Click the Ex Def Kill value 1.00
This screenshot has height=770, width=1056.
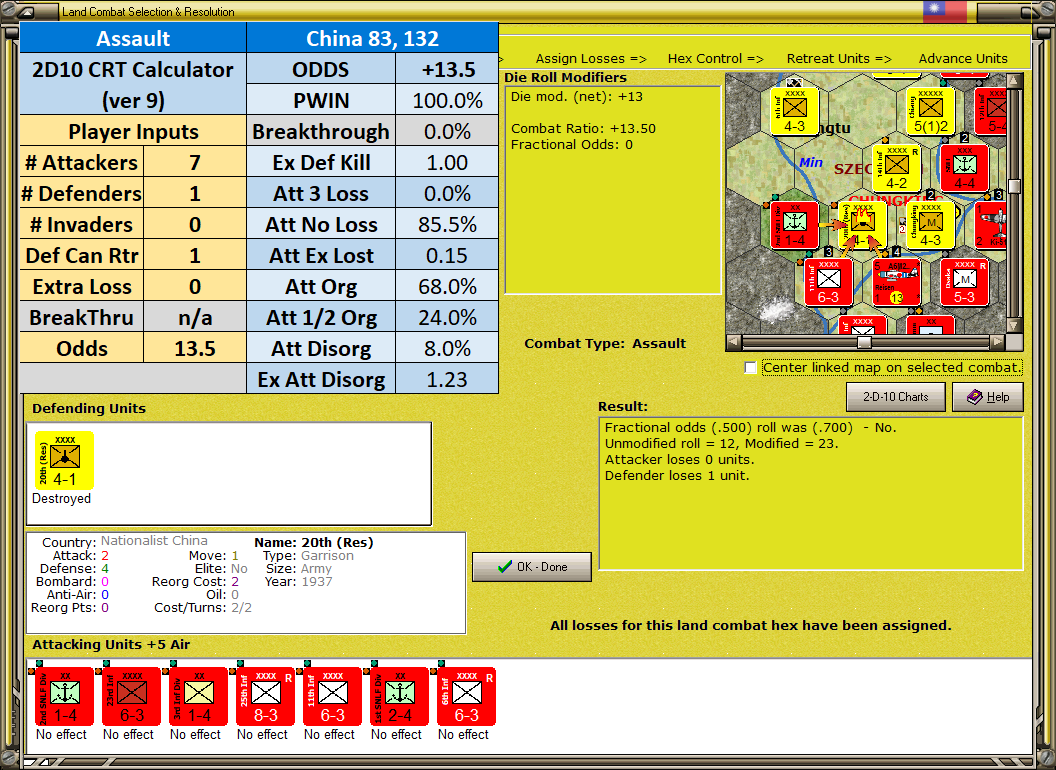[447, 162]
